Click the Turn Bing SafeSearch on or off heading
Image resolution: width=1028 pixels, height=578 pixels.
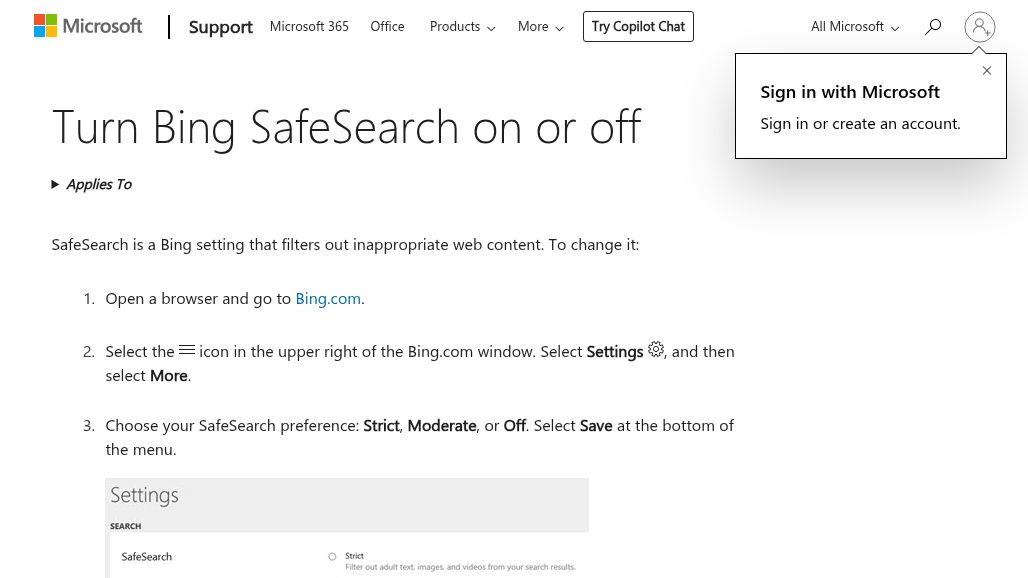click(x=346, y=127)
